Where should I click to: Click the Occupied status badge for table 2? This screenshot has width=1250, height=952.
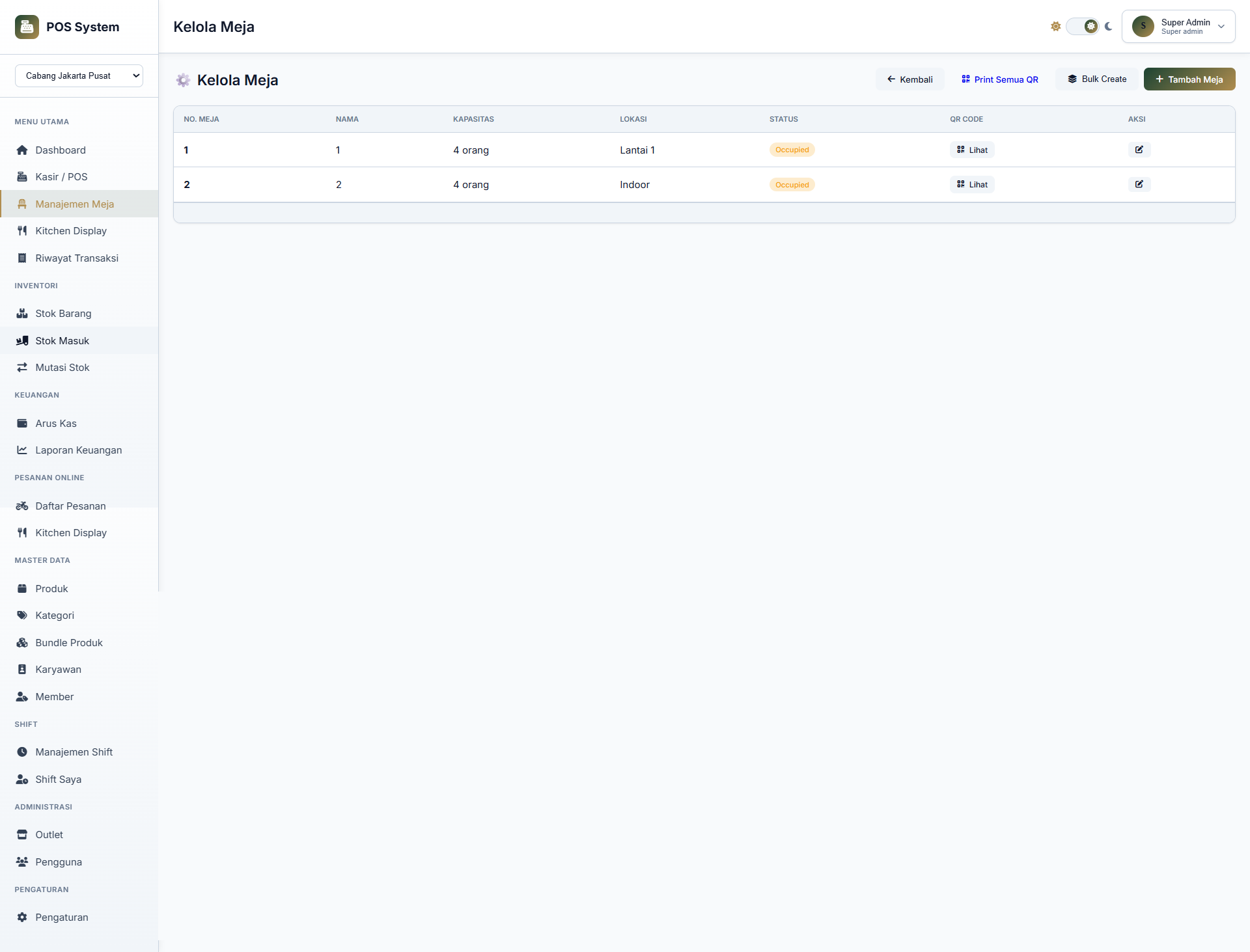pyautogui.click(x=792, y=184)
